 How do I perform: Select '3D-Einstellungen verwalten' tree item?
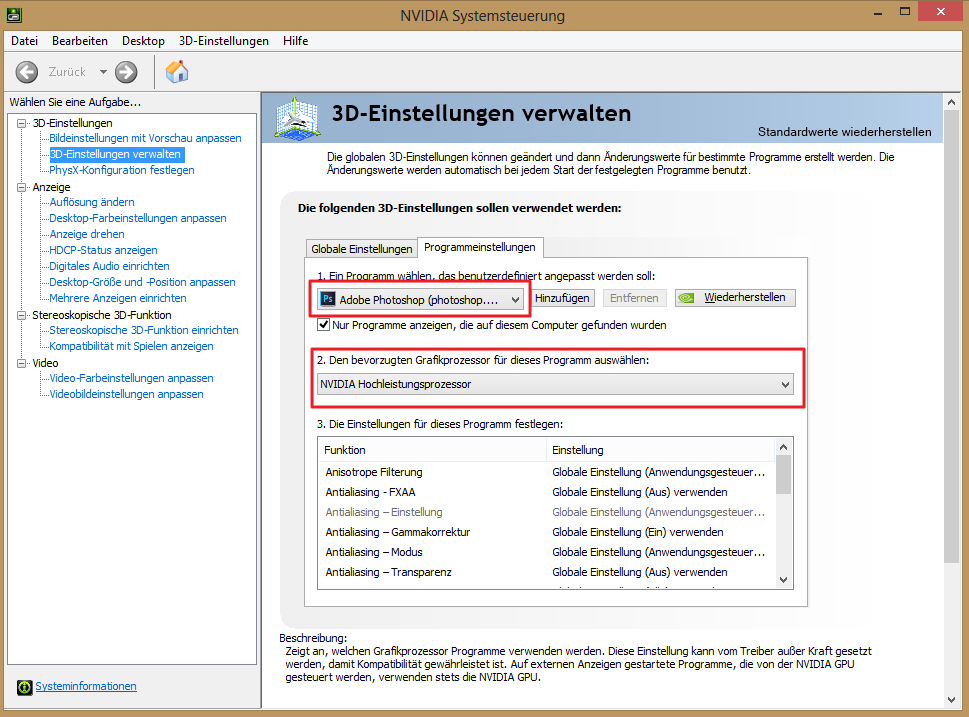click(x=116, y=154)
